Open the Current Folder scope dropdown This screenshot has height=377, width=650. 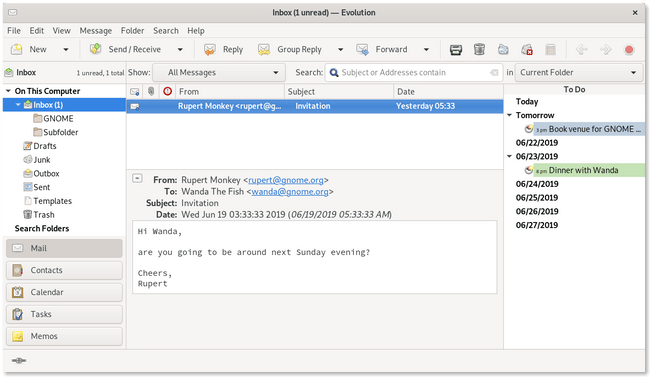pyautogui.click(x=579, y=73)
